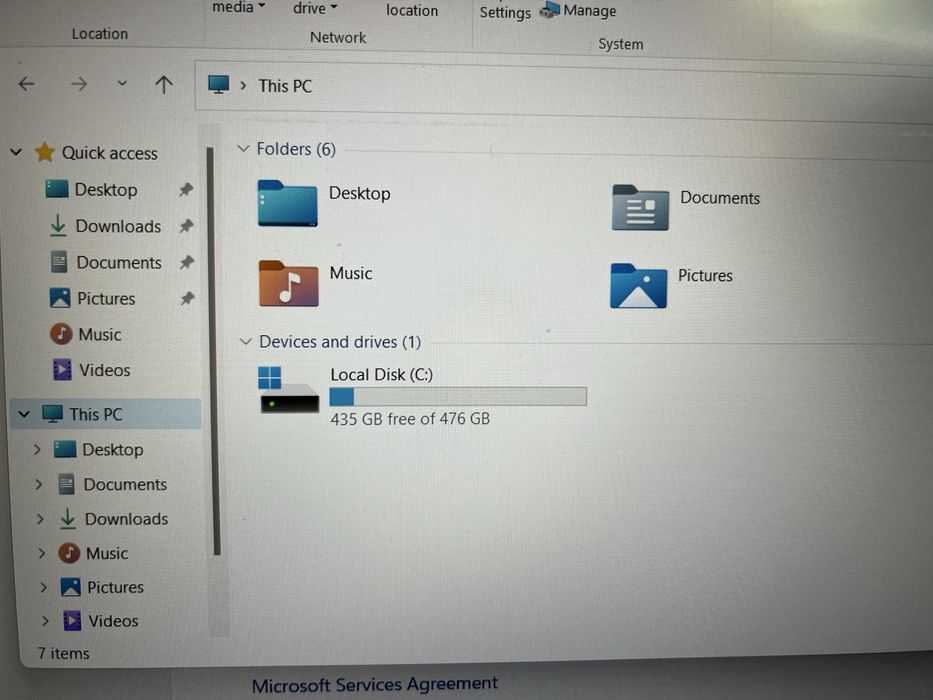Open the media dropdown in ribbon

(x=239, y=7)
